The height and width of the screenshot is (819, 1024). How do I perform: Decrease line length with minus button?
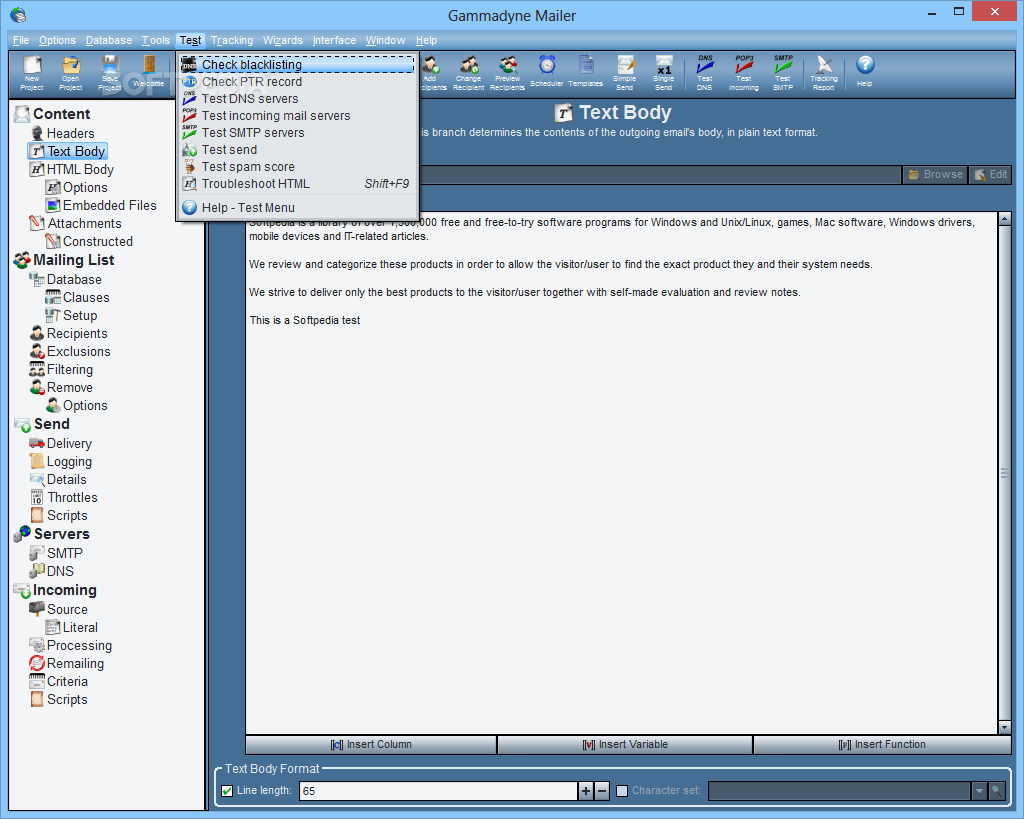pos(602,791)
